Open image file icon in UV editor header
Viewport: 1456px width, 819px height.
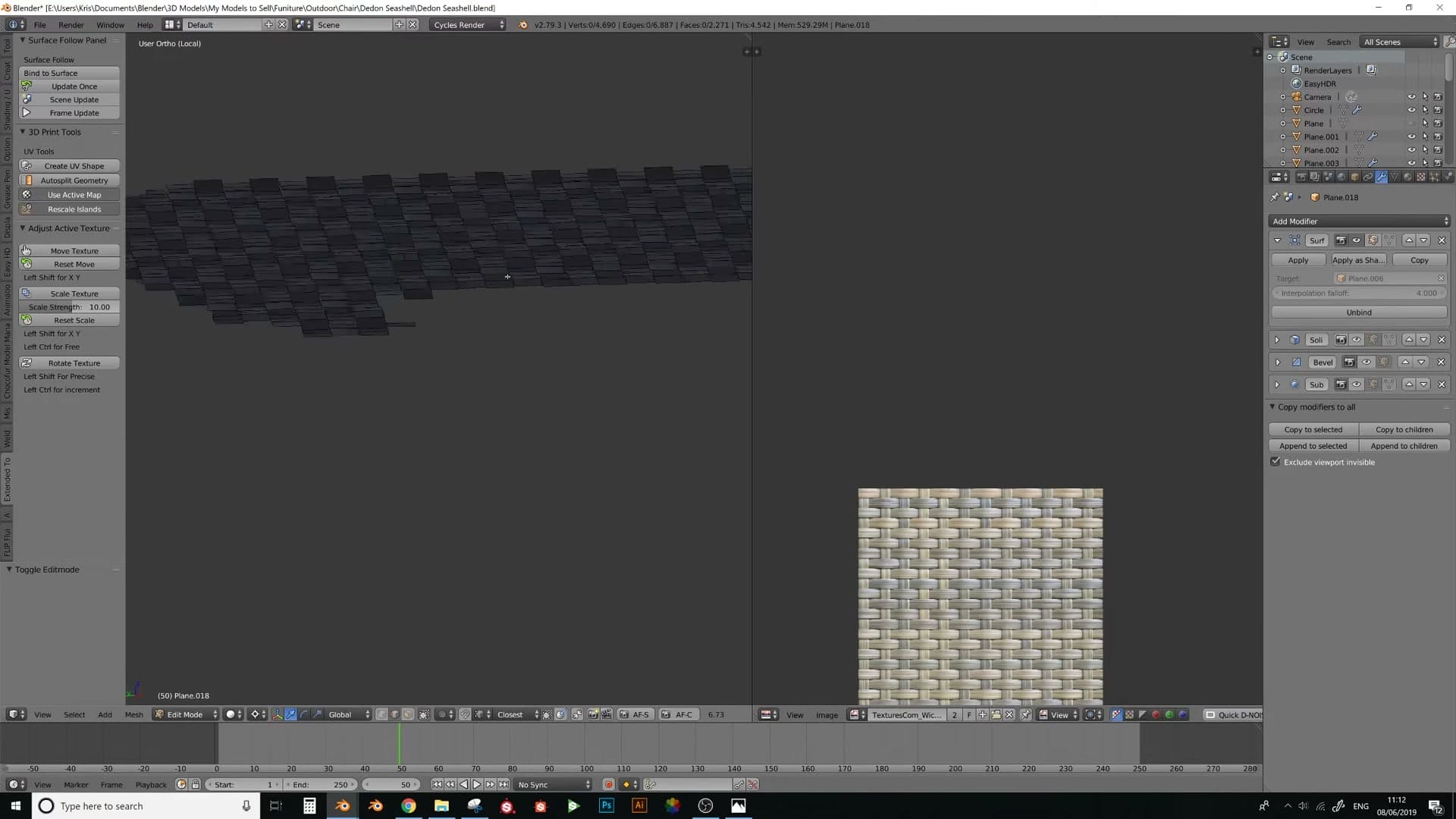pos(996,714)
